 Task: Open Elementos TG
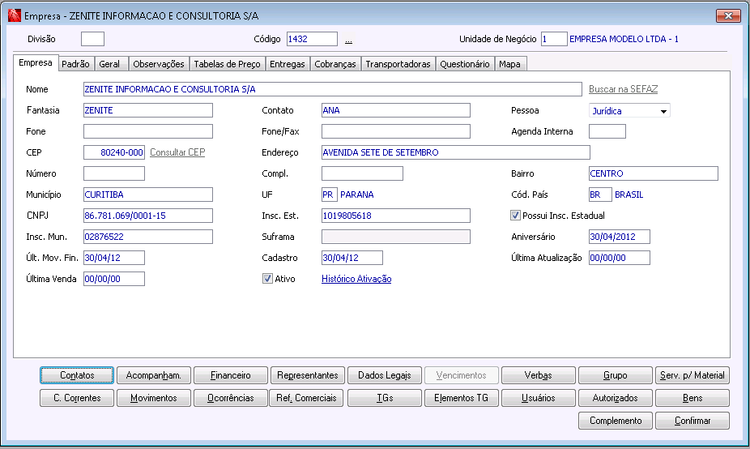click(461, 398)
